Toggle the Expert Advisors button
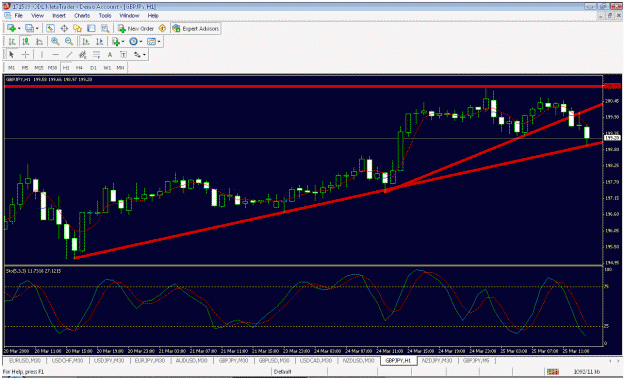Image resolution: width=625 pixels, height=378 pixels. [196, 28]
